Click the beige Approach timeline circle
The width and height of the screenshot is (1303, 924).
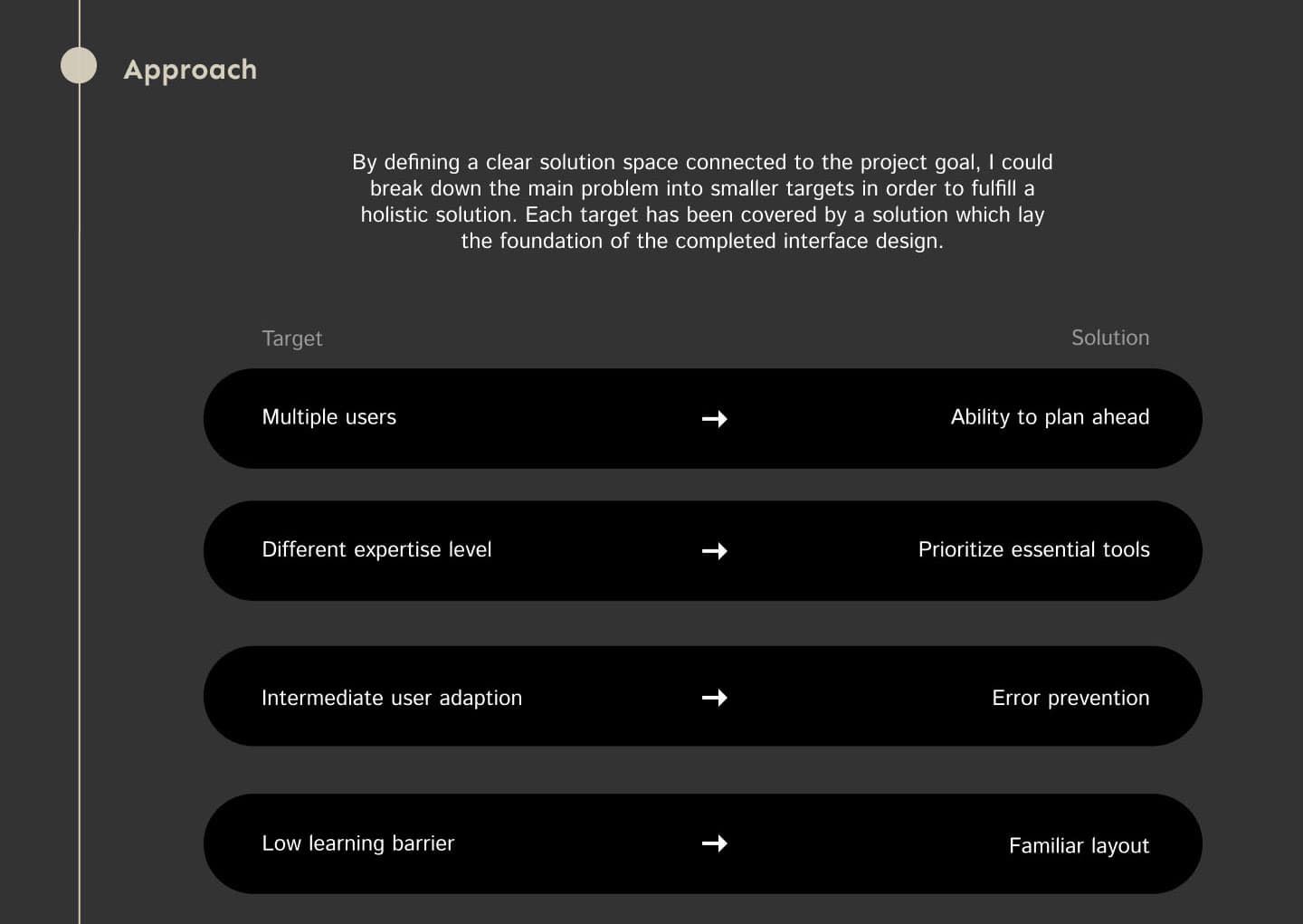79,65
